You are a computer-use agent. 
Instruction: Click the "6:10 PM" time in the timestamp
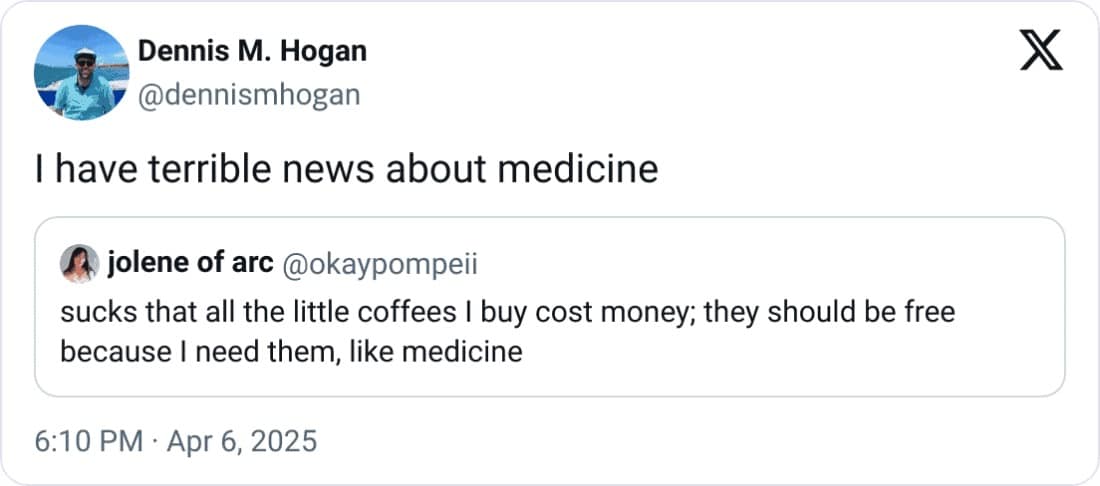pyautogui.click(x=88, y=440)
